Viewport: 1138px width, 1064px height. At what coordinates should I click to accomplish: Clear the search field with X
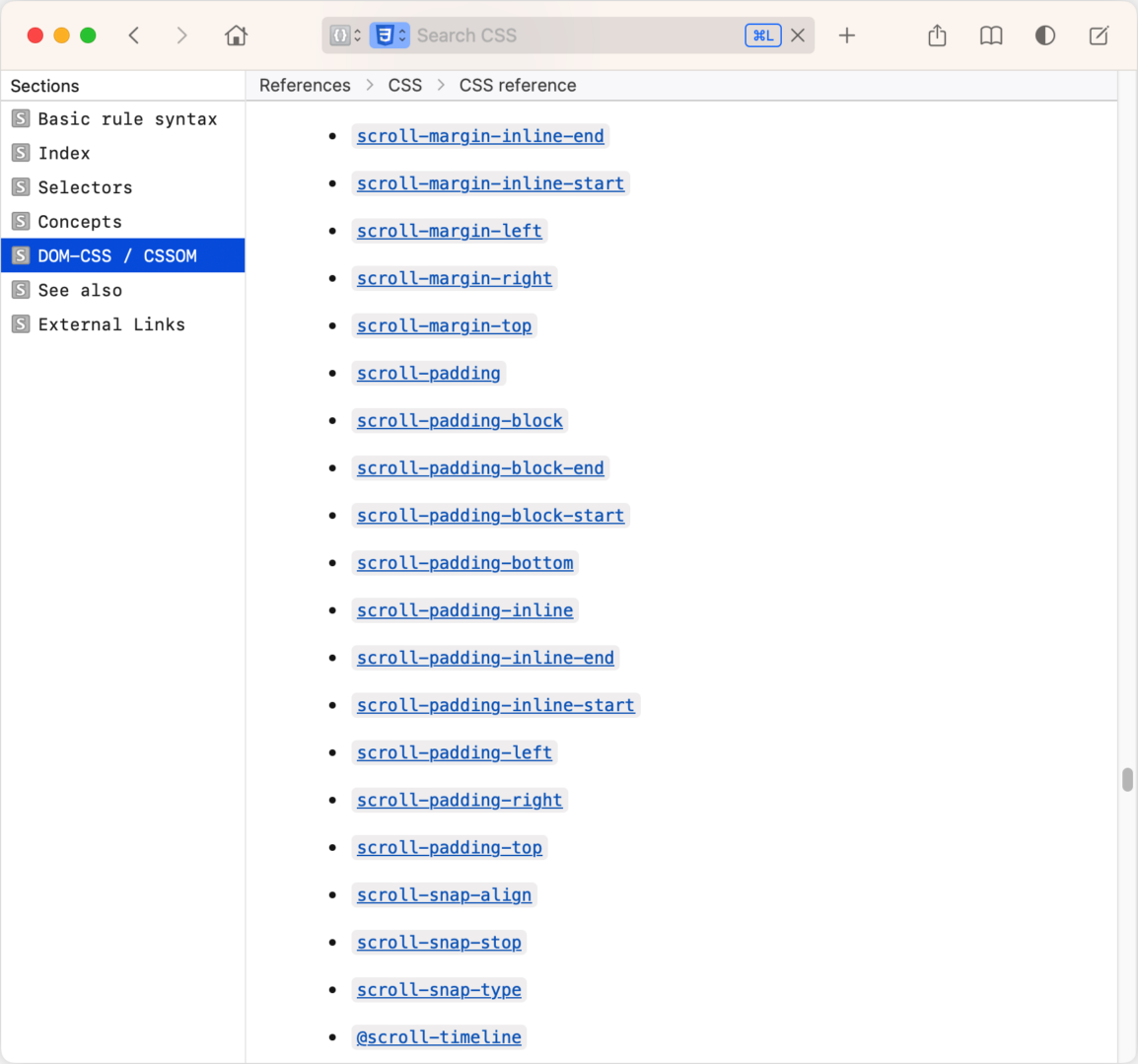(798, 35)
